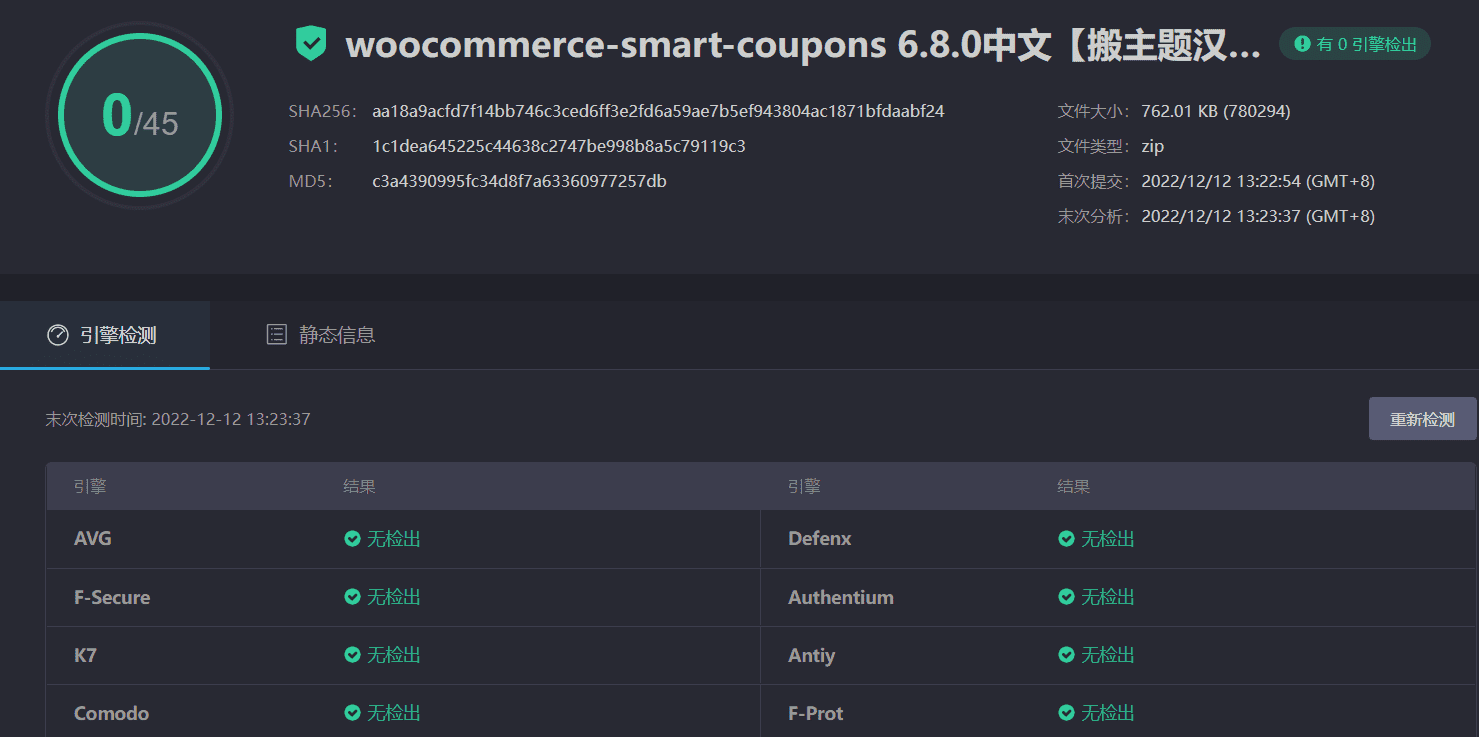Click the check icon in the F-Prot row
This screenshot has width=1479, height=737.
point(1066,713)
